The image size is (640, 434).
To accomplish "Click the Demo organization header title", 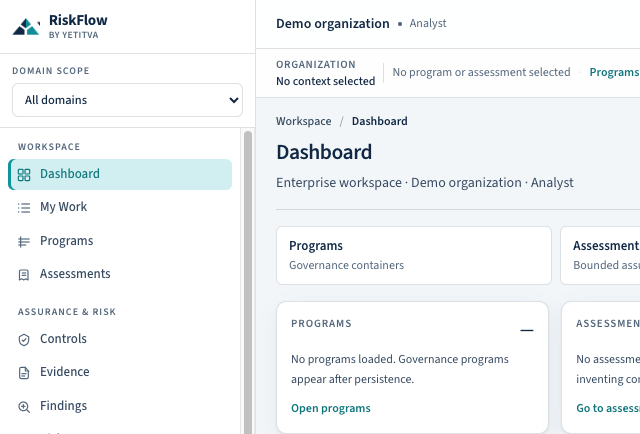I will (333, 24).
